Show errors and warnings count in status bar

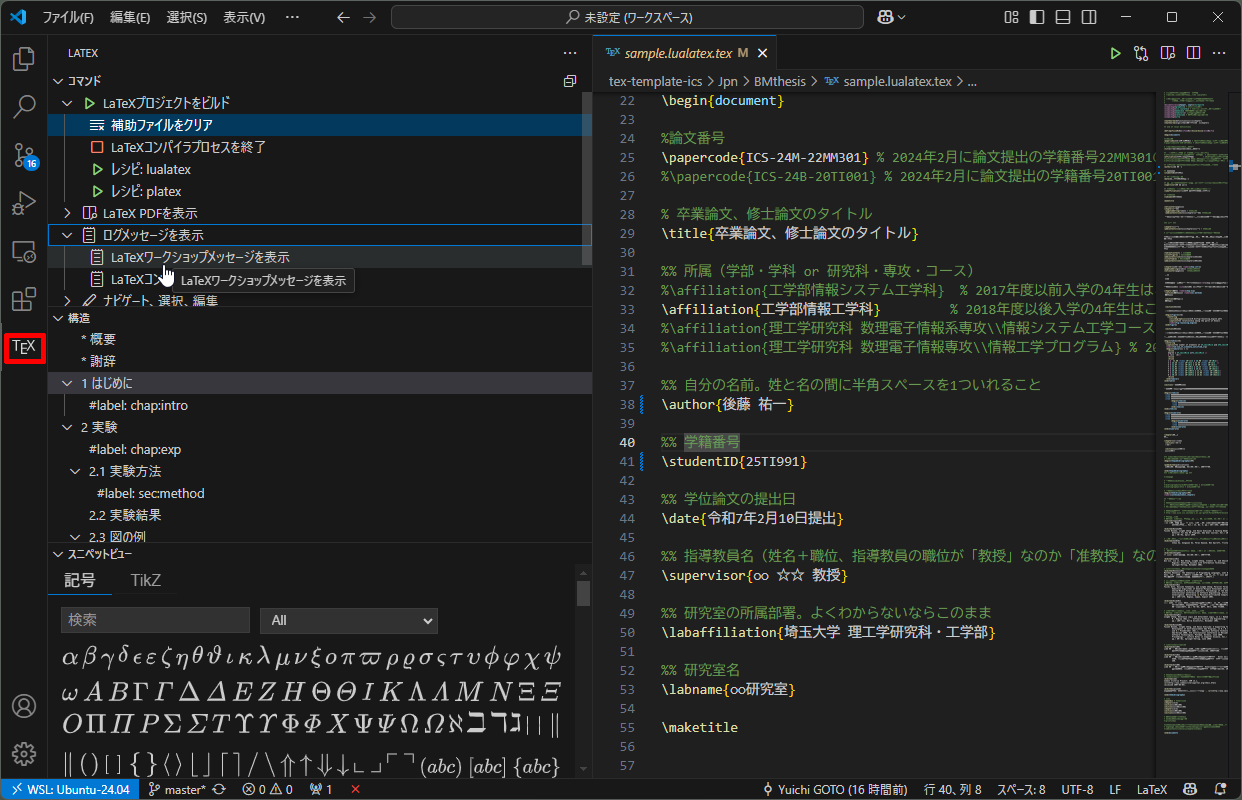click(x=267, y=789)
